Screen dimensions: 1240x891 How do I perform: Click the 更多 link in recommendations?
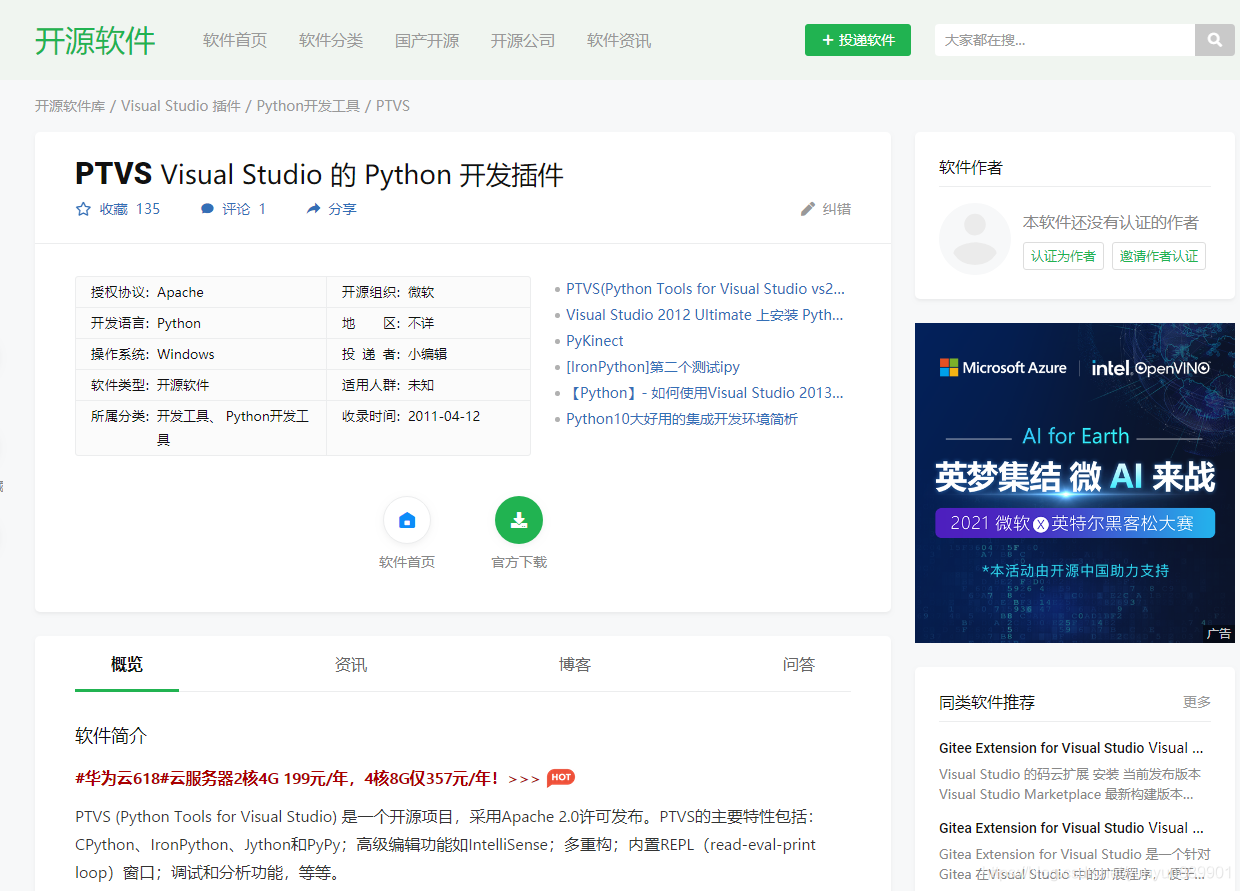coord(1197,702)
